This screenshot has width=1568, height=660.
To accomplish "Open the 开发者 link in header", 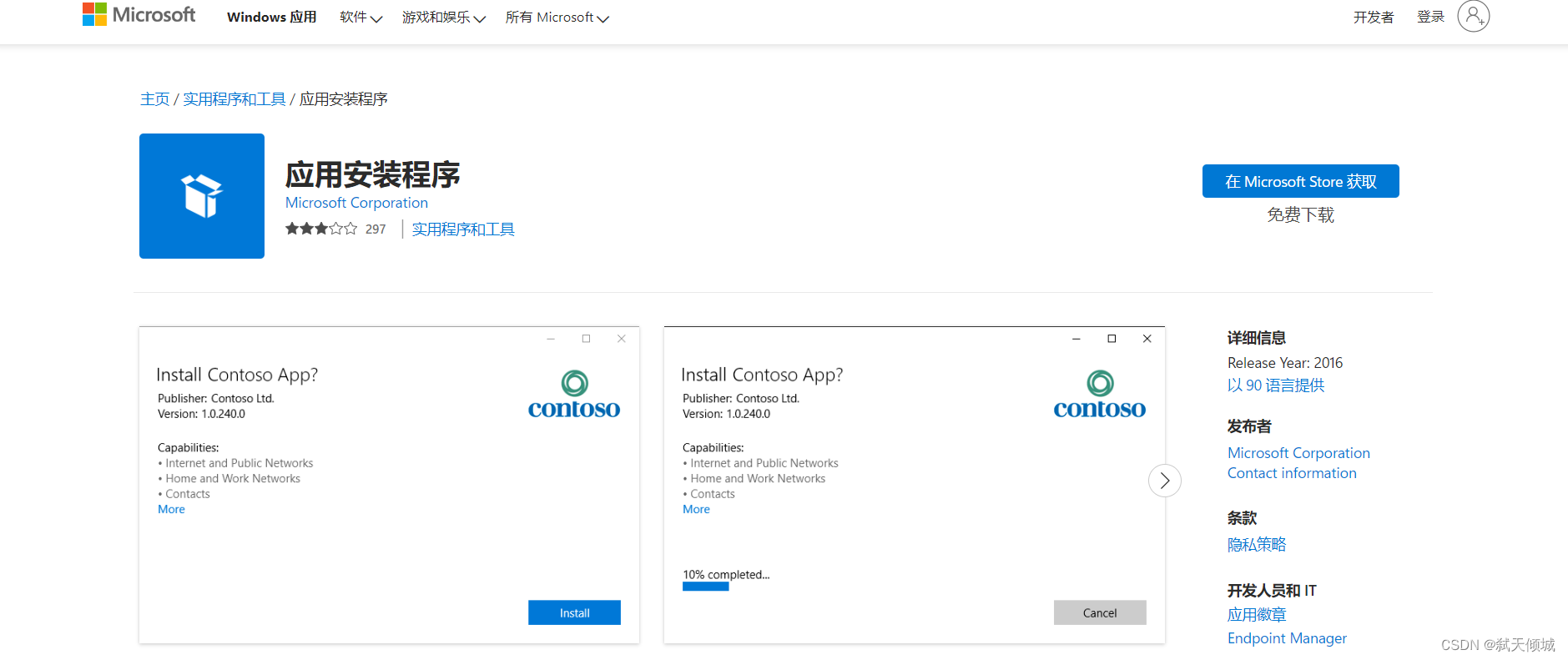I will pos(1374,18).
